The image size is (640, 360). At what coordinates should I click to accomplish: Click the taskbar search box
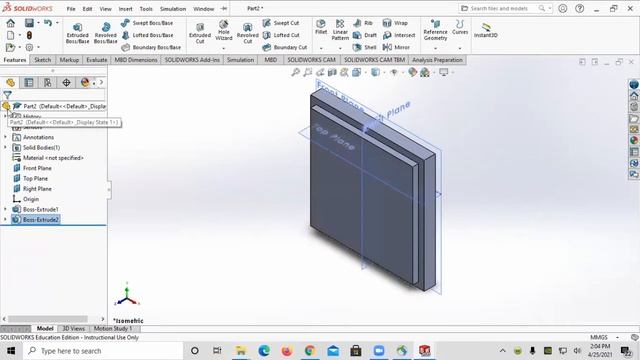103,351
